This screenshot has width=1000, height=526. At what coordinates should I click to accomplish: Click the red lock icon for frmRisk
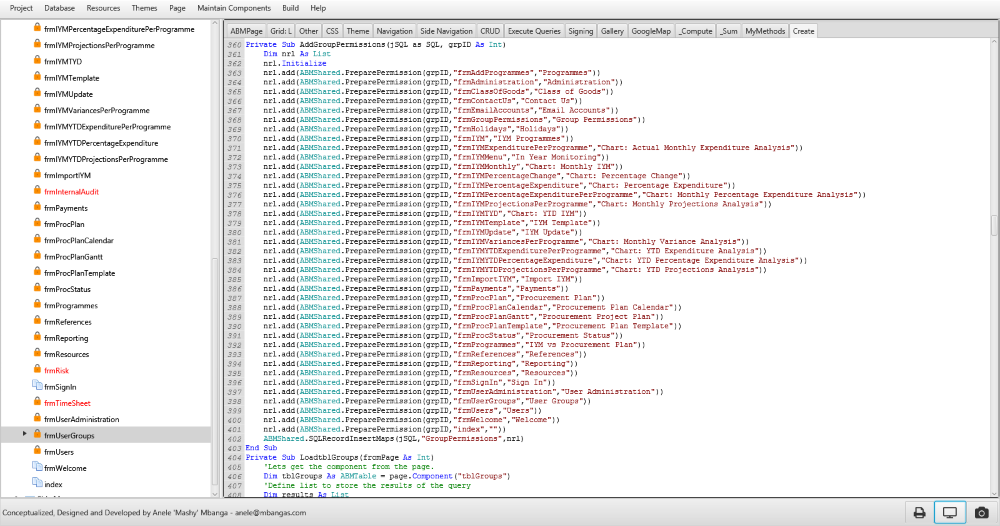(37, 369)
